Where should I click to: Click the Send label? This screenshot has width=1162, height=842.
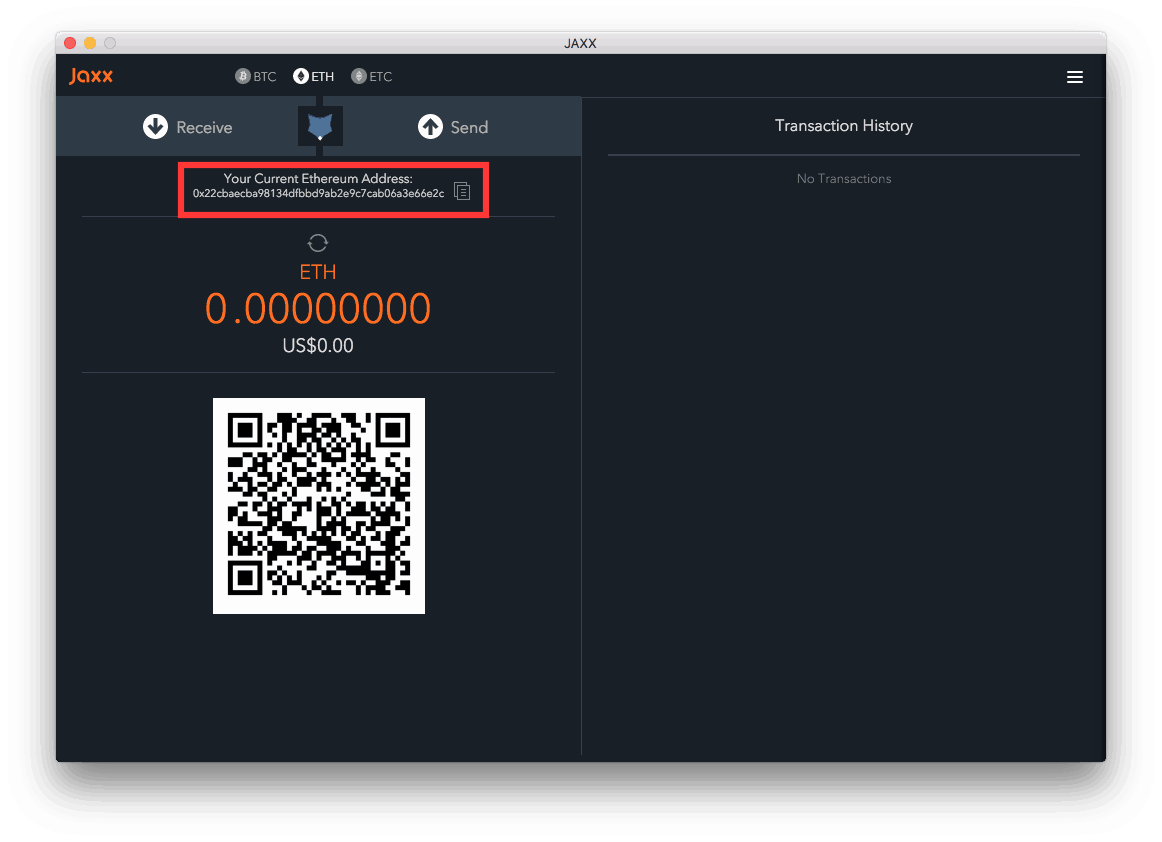pyautogui.click(x=469, y=127)
